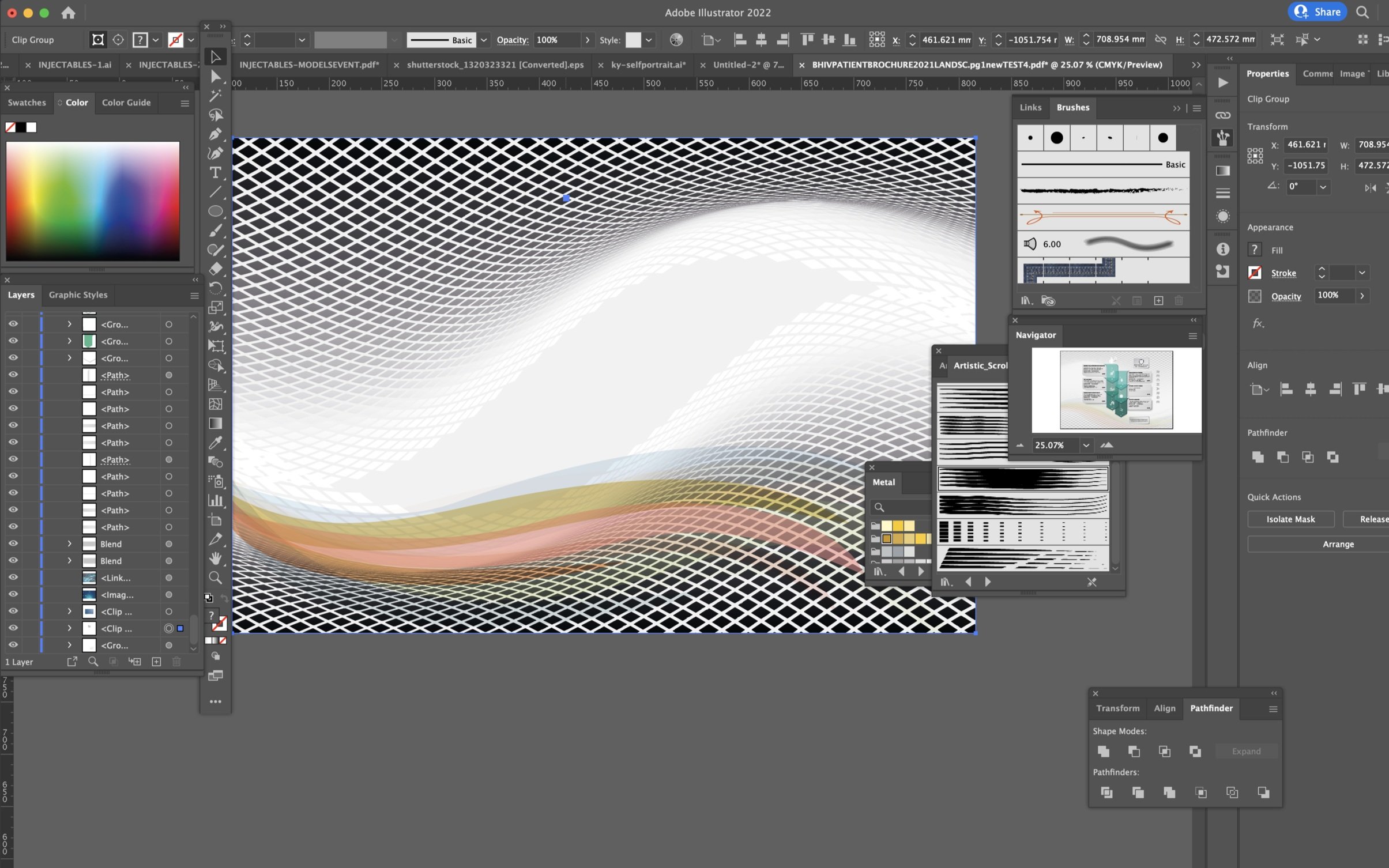This screenshot has height=868, width=1389.
Task: Click target circle of <Link...> layer row
Action: [x=169, y=578]
